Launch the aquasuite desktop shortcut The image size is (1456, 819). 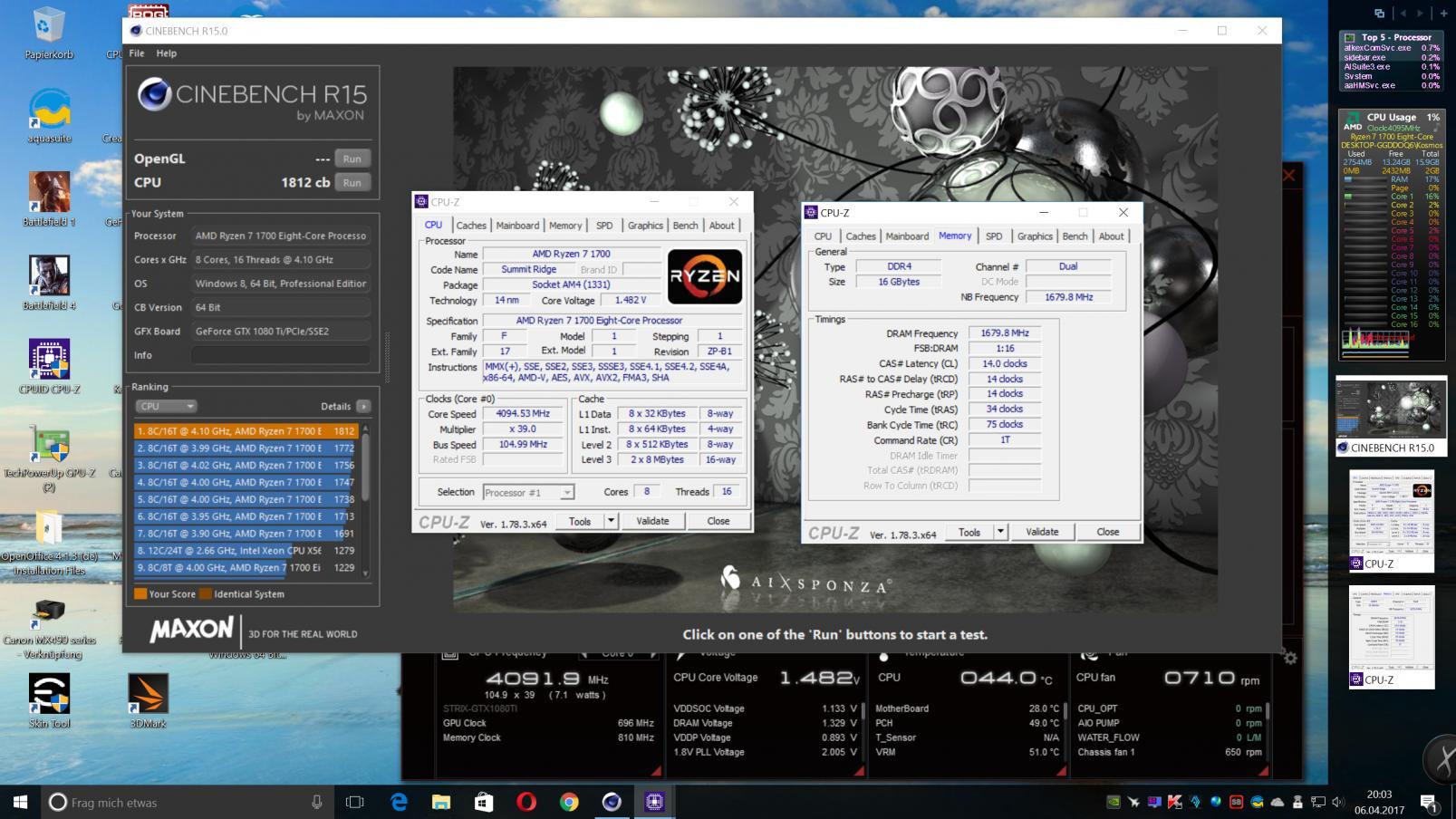pos(49,116)
